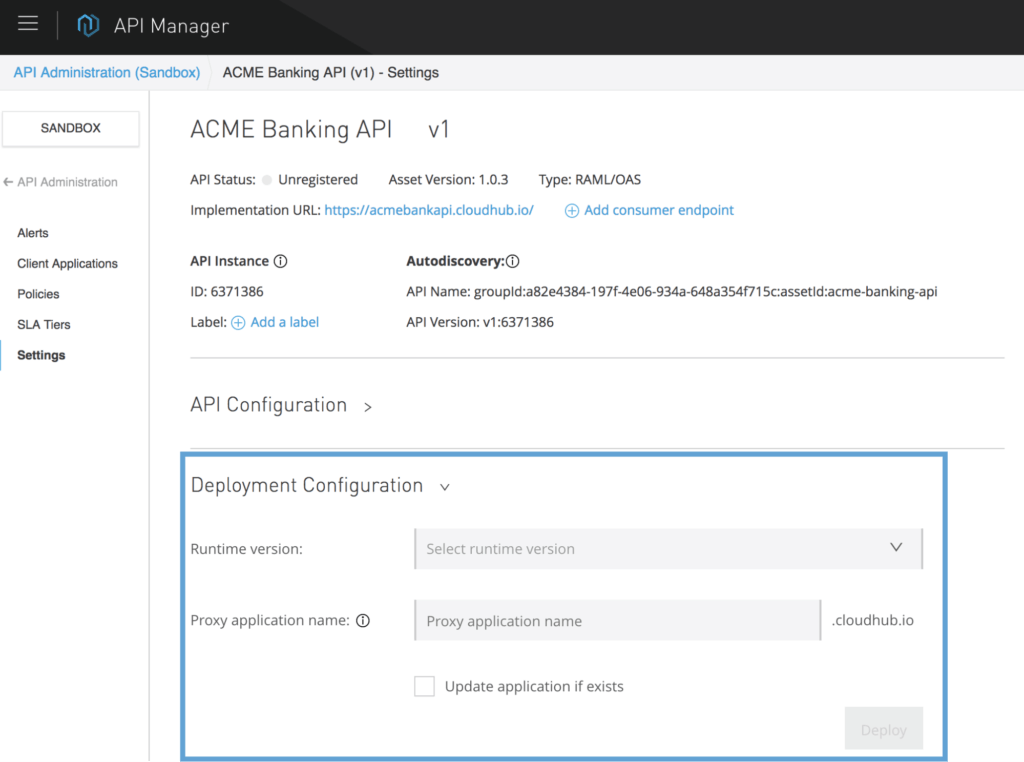Expand the API Configuration section
The height and width of the screenshot is (762, 1024).
pos(368,407)
